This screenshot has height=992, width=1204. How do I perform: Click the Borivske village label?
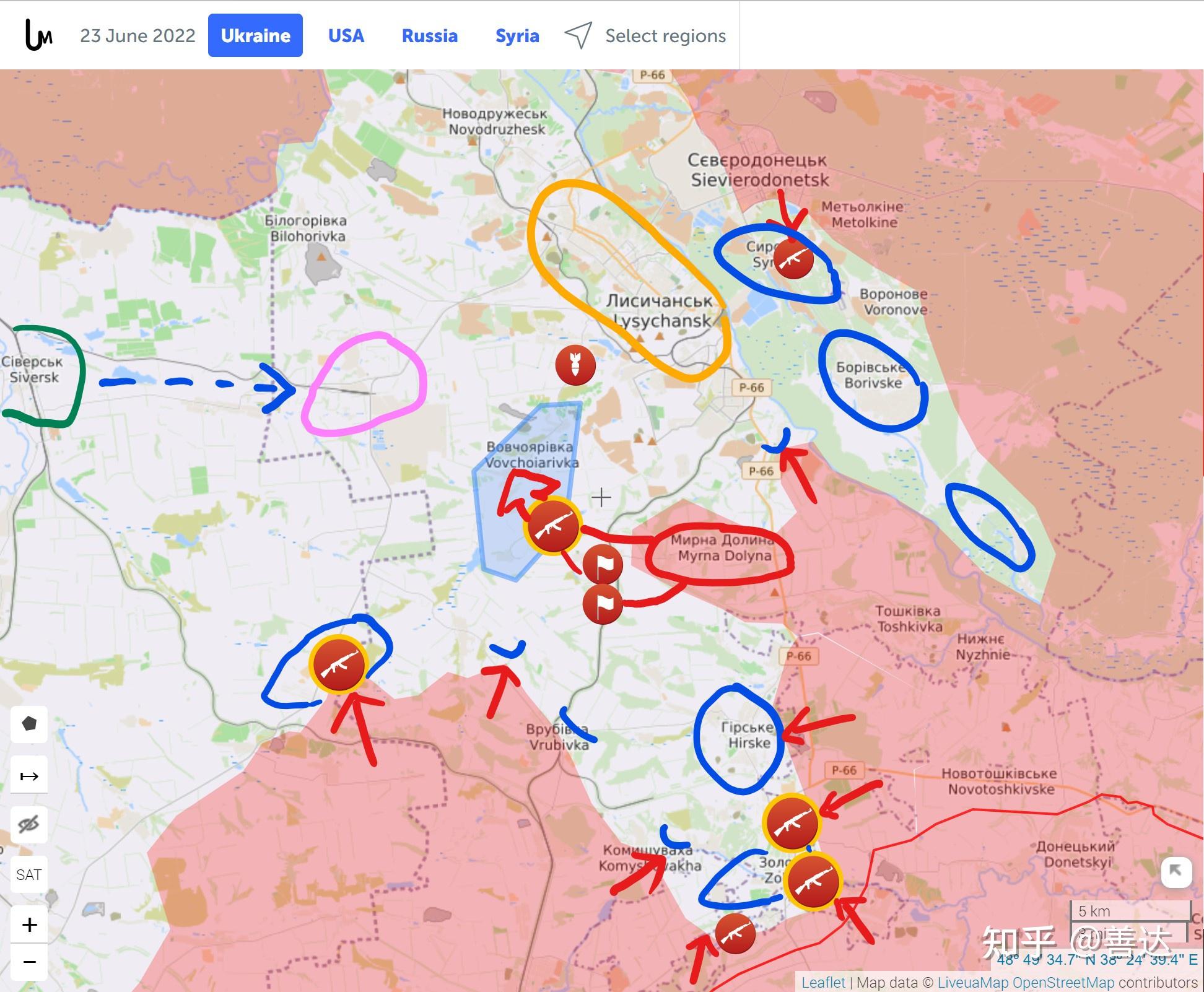[871, 375]
